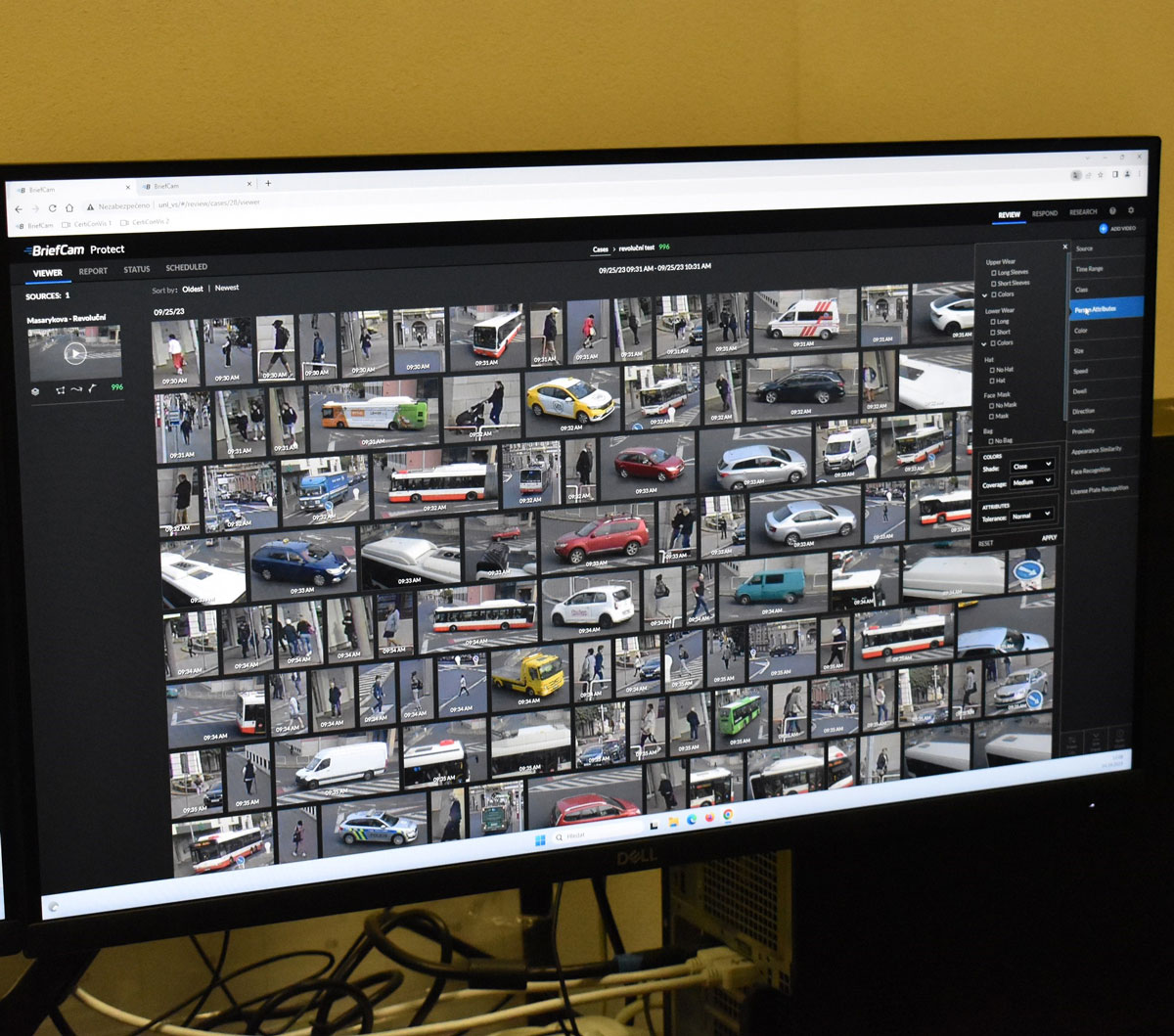Reload the page with browser refresh icon
This screenshot has height=1036, width=1174.
tap(52, 208)
